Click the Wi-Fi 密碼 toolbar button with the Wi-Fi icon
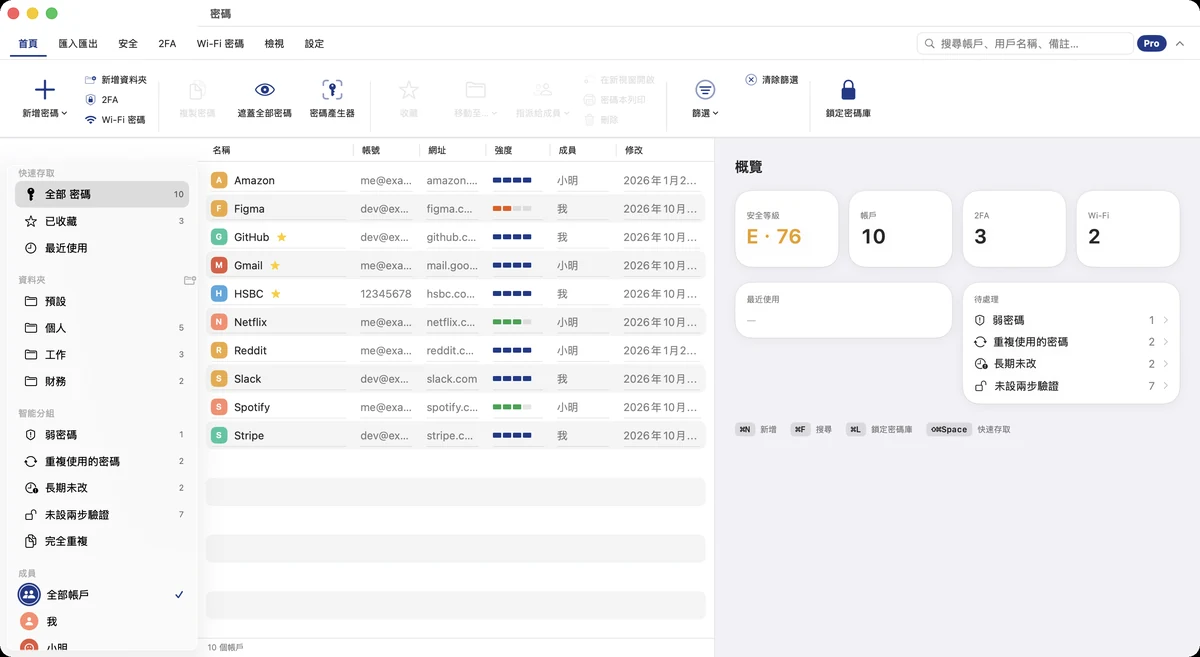The height and width of the screenshot is (657, 1200). (x=115, y=119)
